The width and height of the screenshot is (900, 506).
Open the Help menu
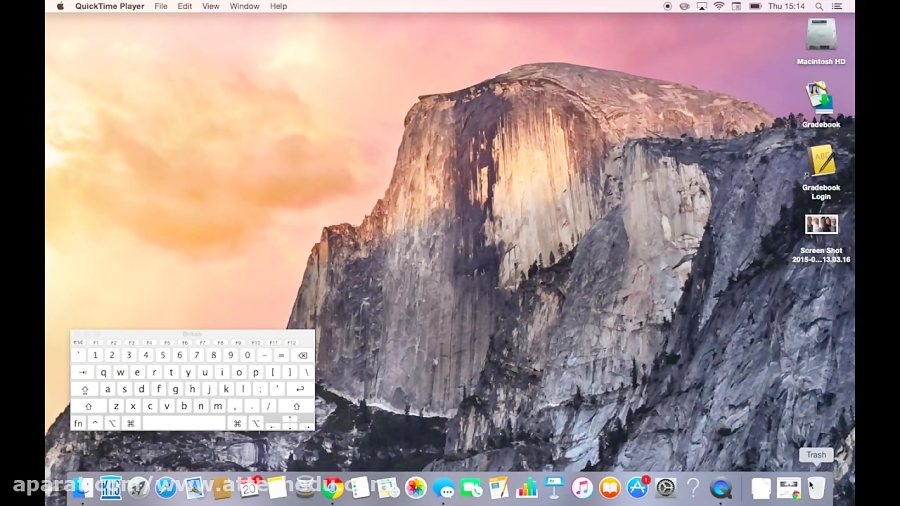coord(278,6)
